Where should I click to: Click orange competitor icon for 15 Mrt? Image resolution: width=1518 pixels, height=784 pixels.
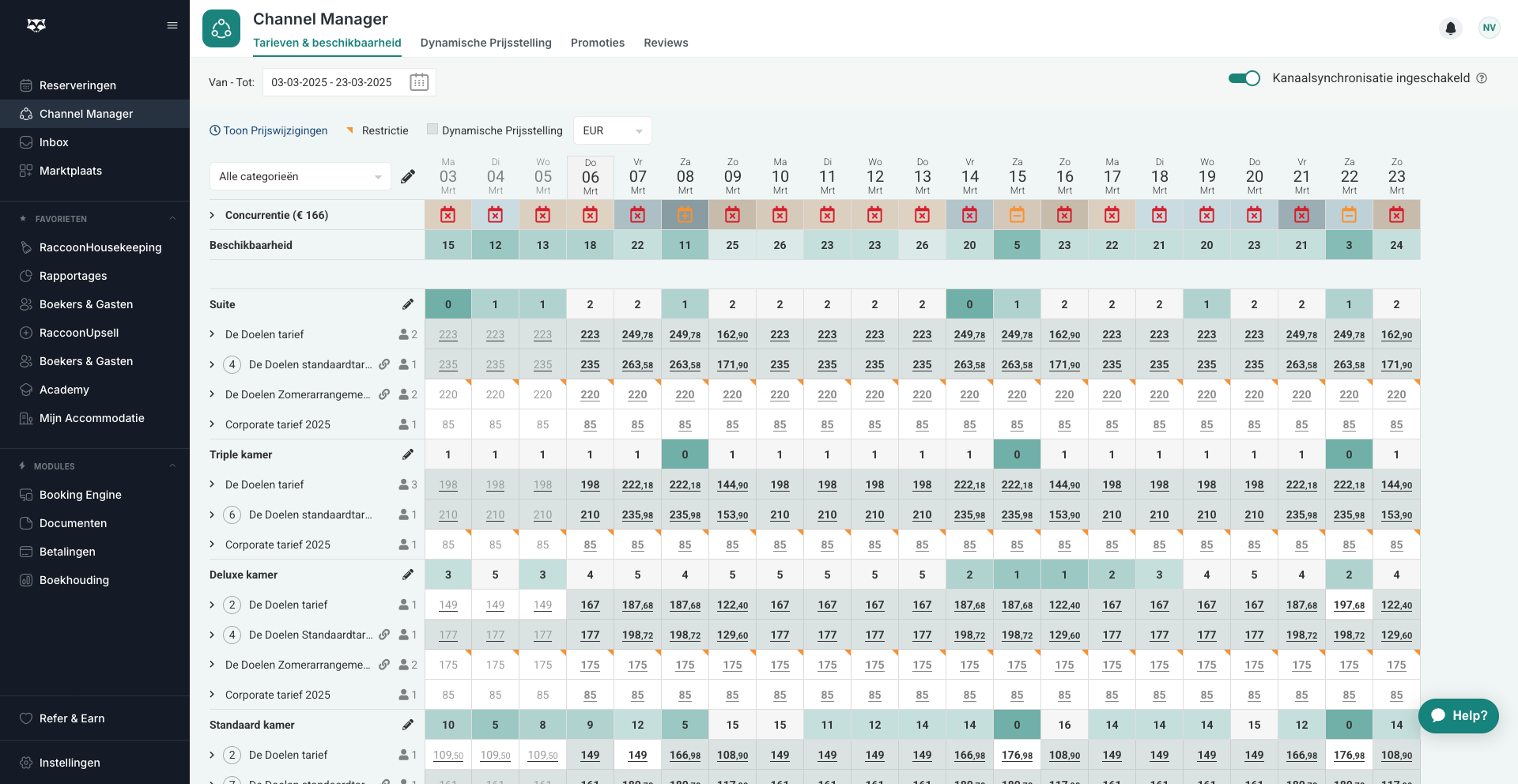click(x=1018, y=215)
